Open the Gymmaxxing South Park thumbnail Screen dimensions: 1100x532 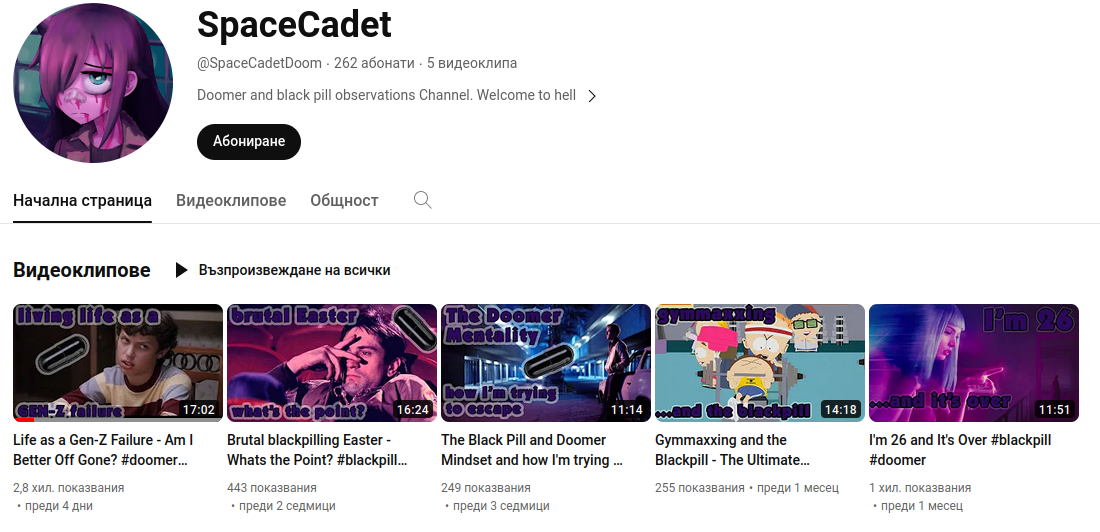tap(760, 363)
